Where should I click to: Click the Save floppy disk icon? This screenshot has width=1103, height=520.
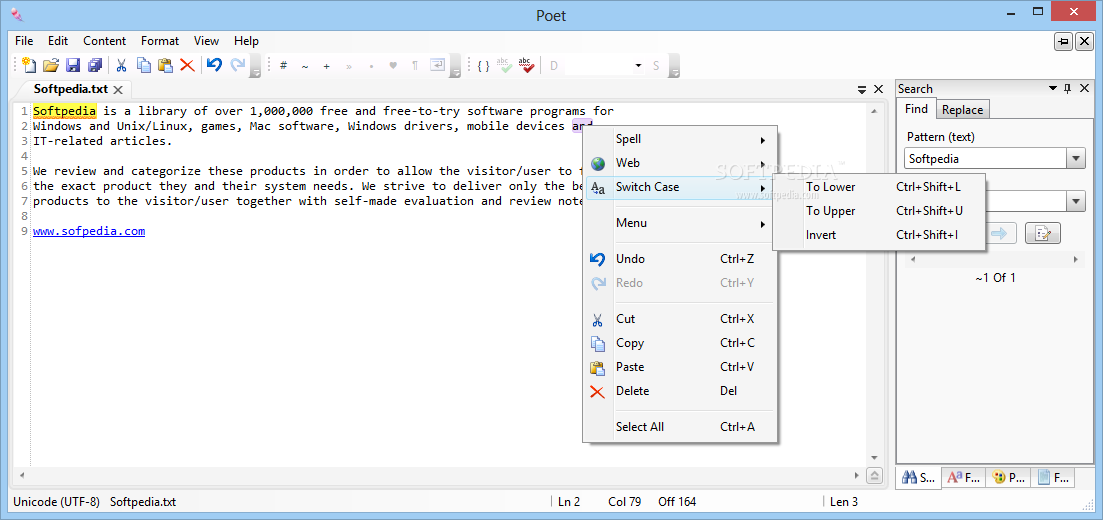click(72, 65)
